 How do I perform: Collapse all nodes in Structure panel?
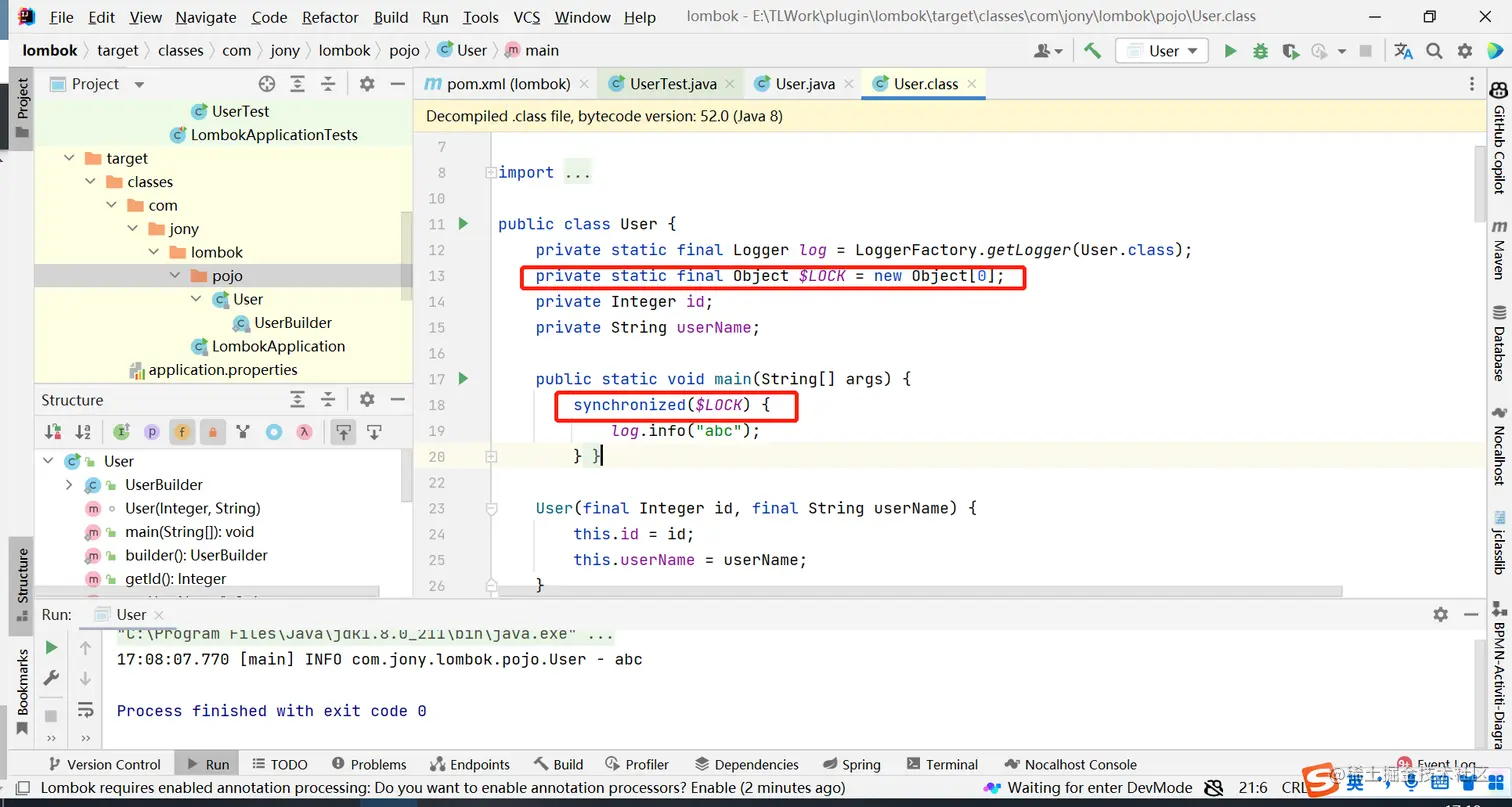pos(328,400)
